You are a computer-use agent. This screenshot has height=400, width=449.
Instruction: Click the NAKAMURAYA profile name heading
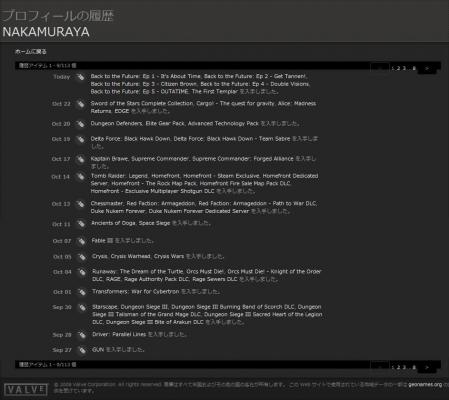[x=46, y=32]
